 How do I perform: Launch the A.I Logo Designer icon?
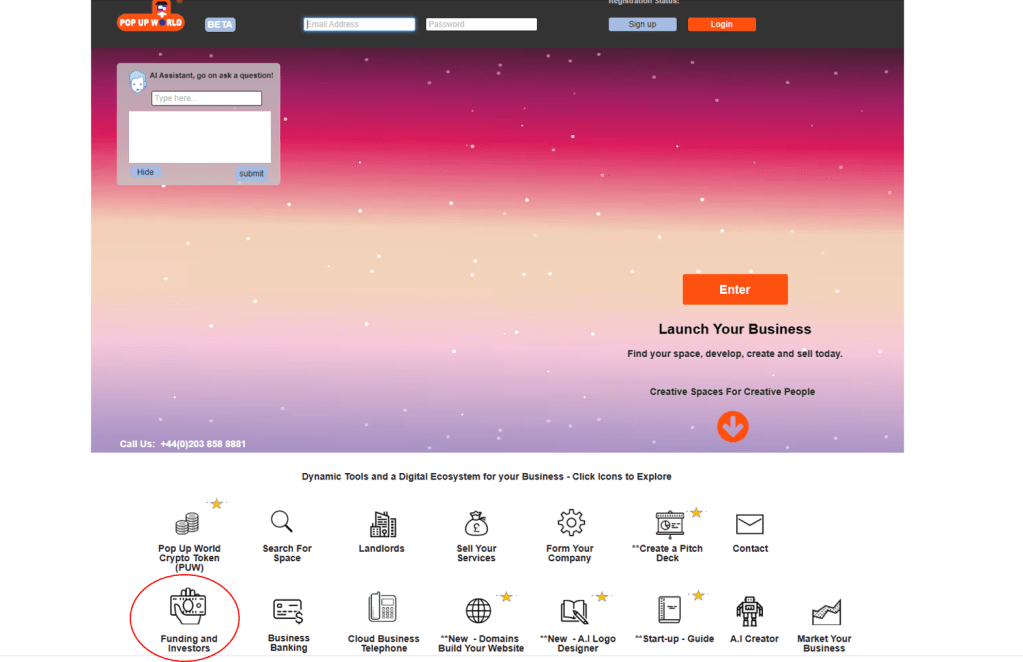575,611
